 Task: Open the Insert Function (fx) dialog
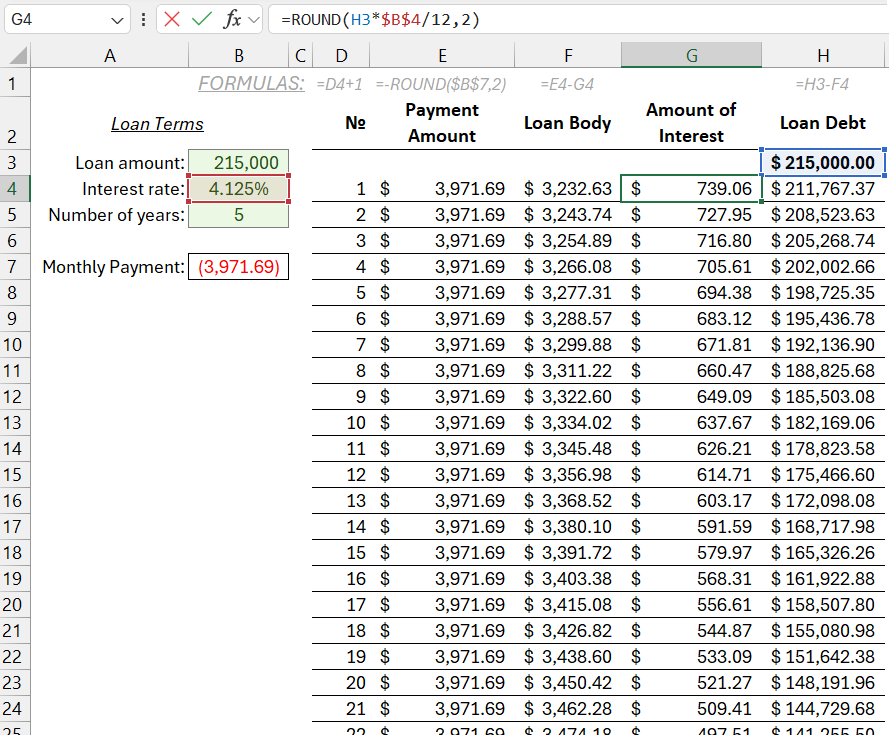click(234, 19)
